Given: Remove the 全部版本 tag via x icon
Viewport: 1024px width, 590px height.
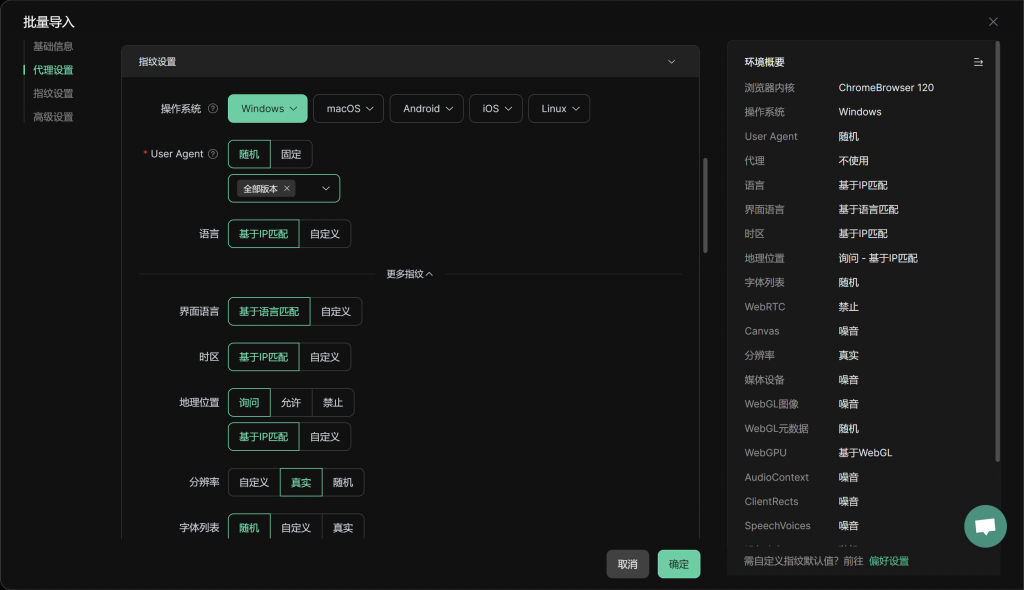Looking at the screenshot, I should 287,188.
